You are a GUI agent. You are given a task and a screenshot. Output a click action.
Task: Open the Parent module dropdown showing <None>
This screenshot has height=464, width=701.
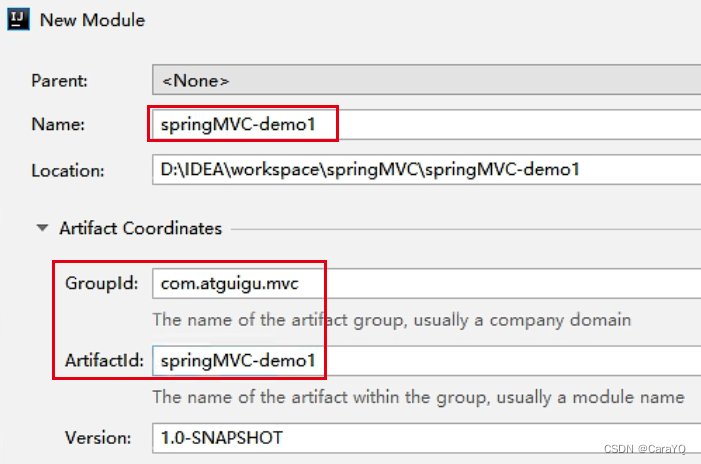point(427,80)
